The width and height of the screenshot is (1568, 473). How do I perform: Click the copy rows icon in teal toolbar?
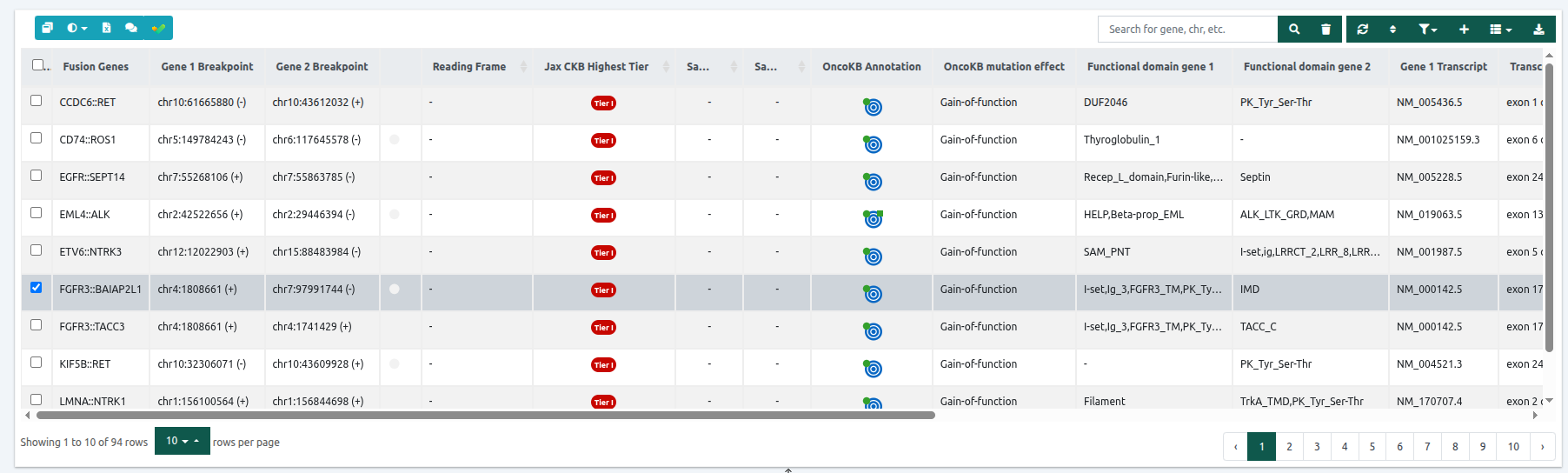pos(48,28)
